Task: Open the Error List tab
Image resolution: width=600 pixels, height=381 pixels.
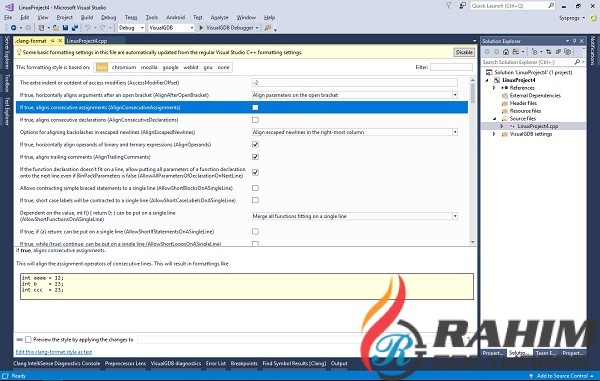Action: [x=215, y=363]
